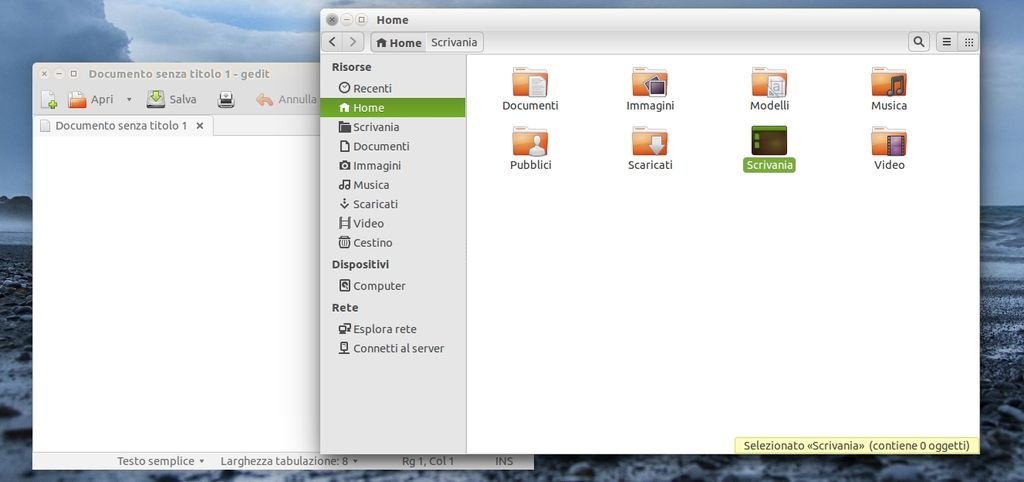This screenshot has width=1024, height=482.
Task: Select the Immagini folder icon
Action: pos(650,84)
